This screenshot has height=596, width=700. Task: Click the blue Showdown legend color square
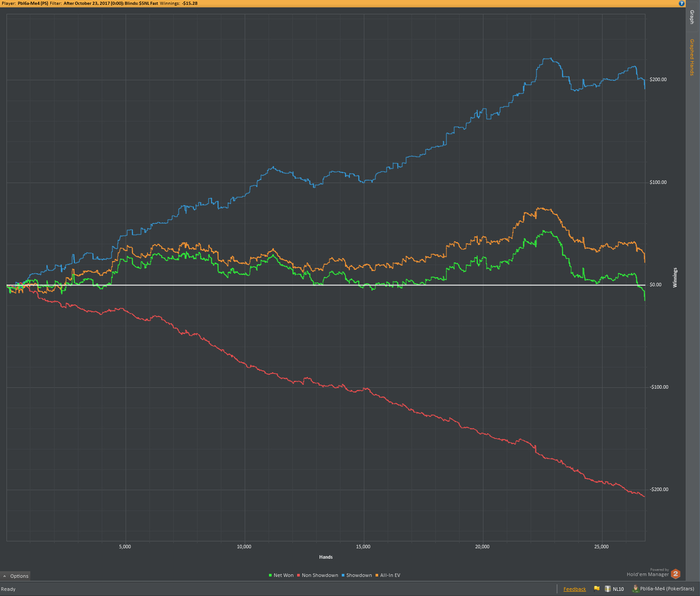343,575
